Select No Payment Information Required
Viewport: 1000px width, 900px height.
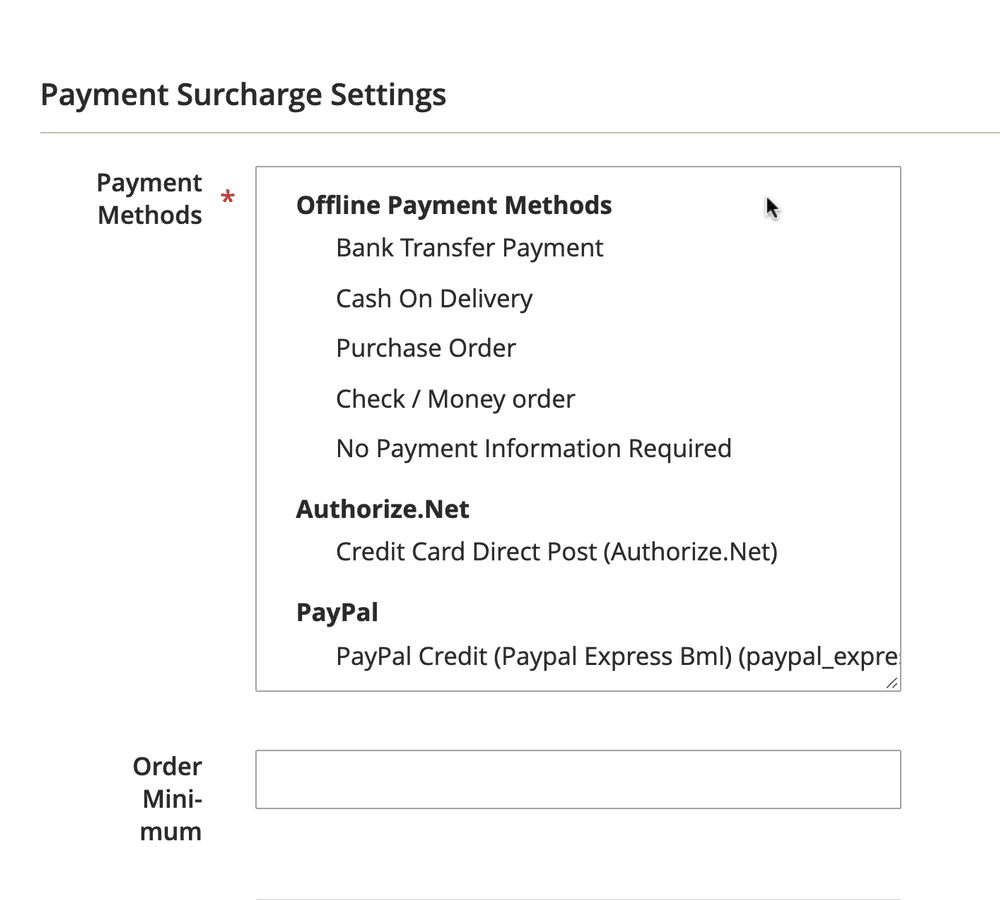533,449
